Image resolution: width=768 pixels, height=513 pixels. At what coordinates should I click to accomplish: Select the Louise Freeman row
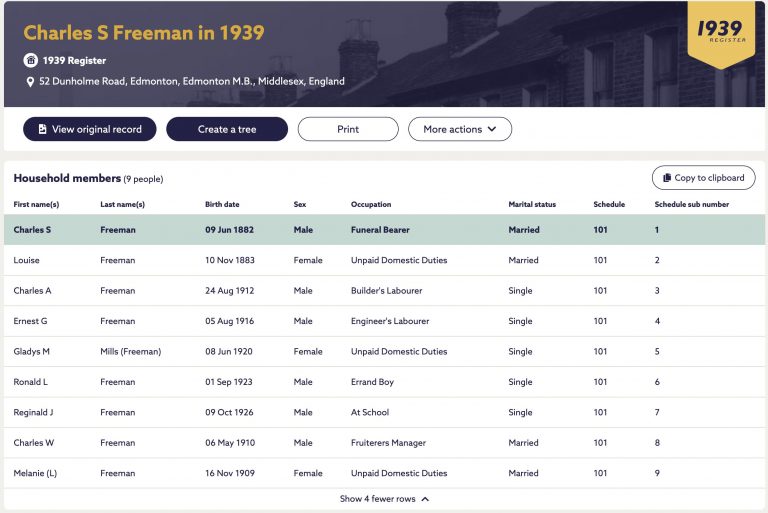point(384,260)
